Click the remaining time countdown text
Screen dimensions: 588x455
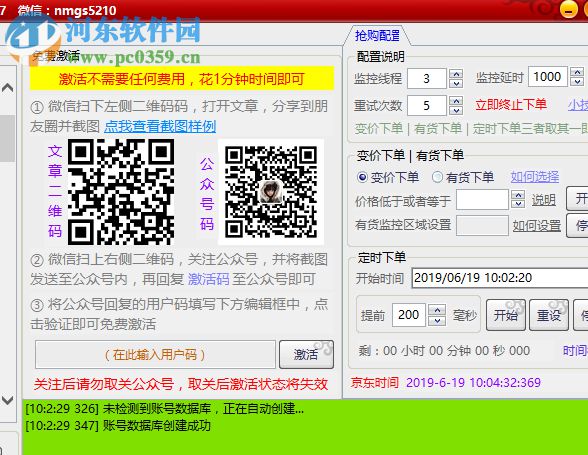point(444,351)
